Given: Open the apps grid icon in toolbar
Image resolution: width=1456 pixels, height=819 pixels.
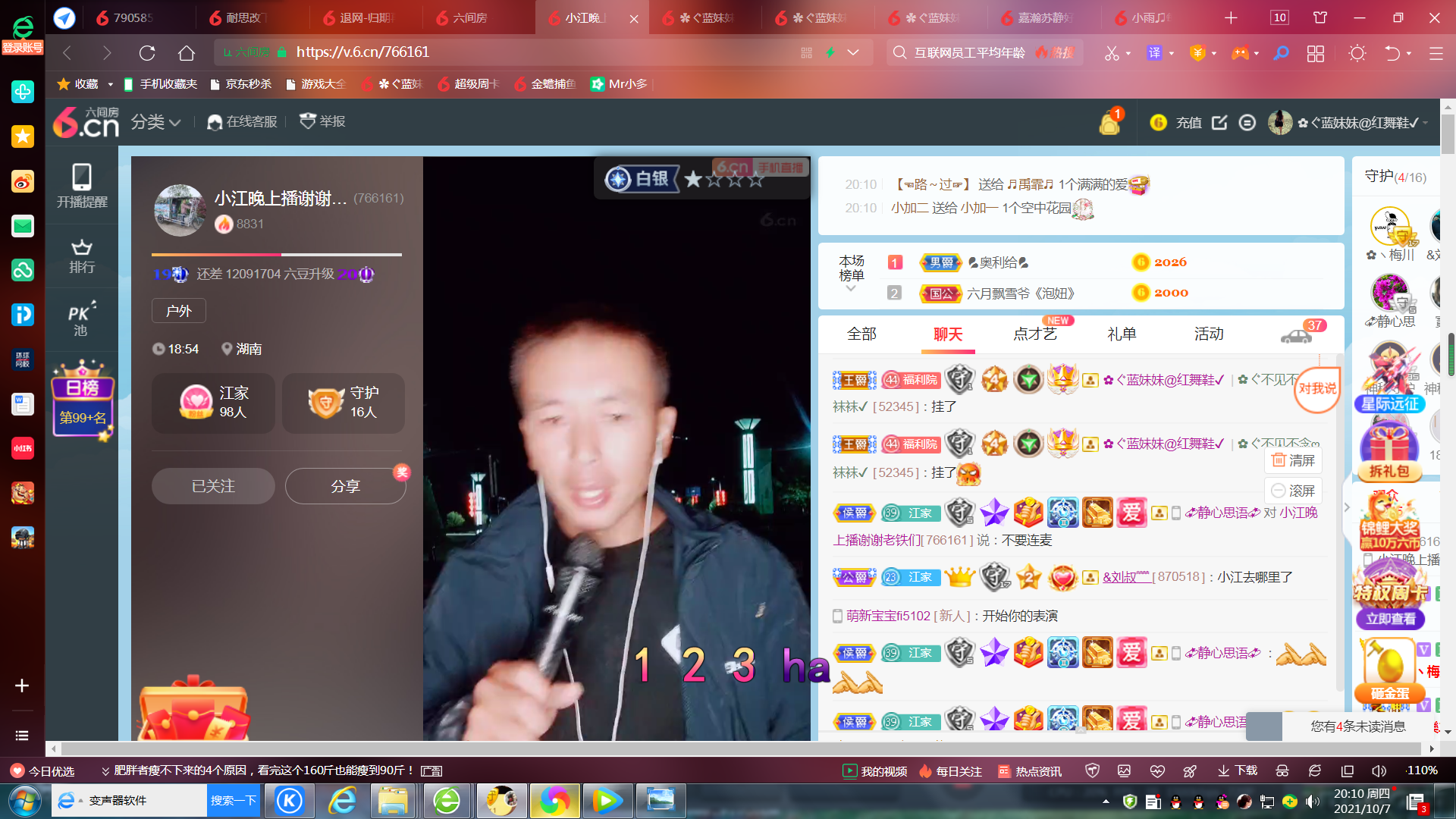Looking at the screenshot, I should [x=1316, y=53].
